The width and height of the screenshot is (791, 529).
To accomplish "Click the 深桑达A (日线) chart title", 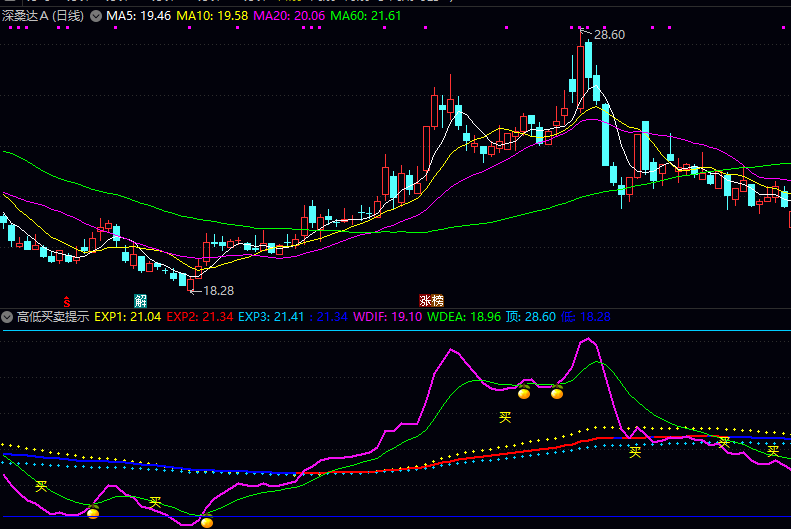I will point(44,17).
